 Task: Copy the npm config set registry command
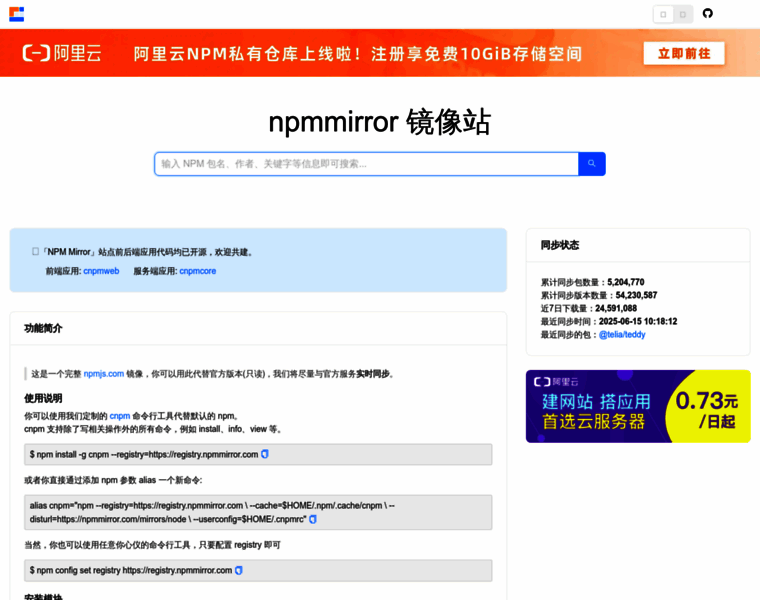(238, 570)
